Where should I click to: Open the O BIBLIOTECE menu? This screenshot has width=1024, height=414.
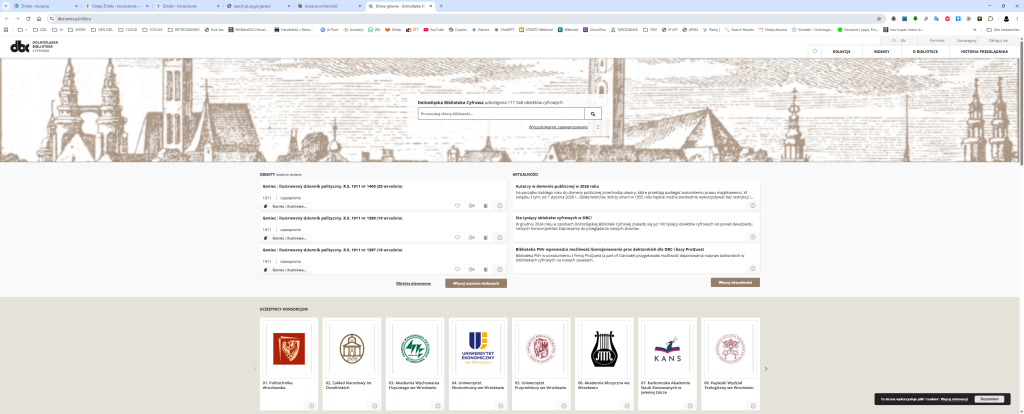[x=925, y=51]
